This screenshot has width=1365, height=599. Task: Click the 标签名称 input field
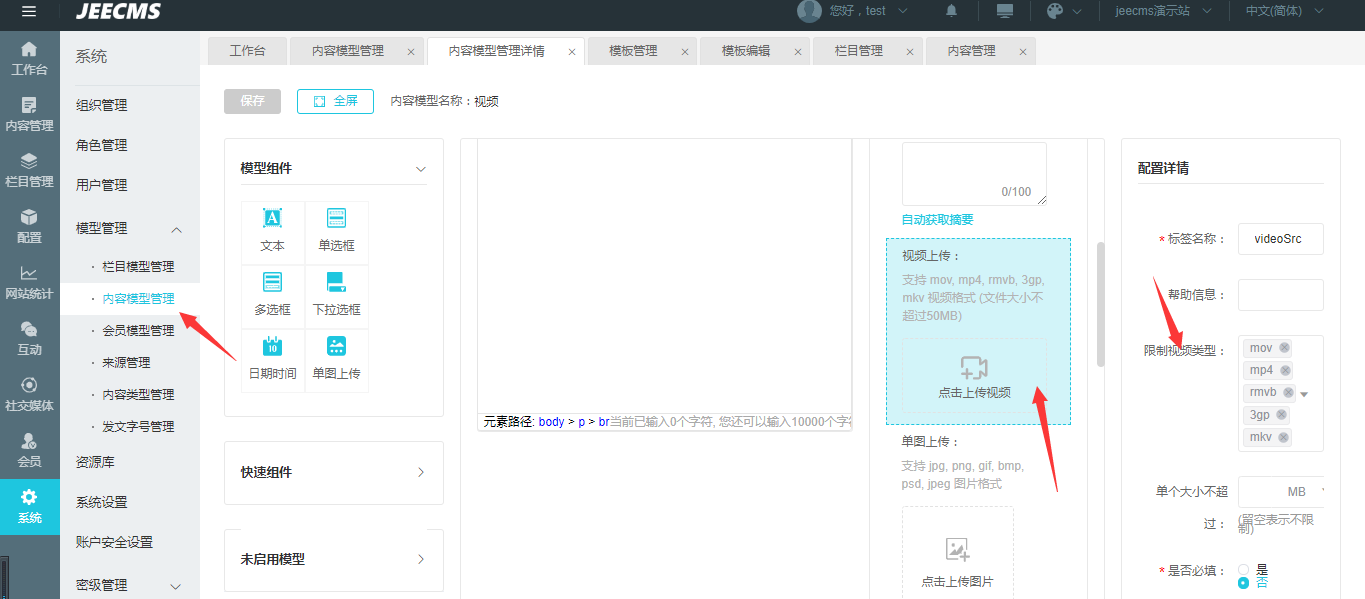1280,240
